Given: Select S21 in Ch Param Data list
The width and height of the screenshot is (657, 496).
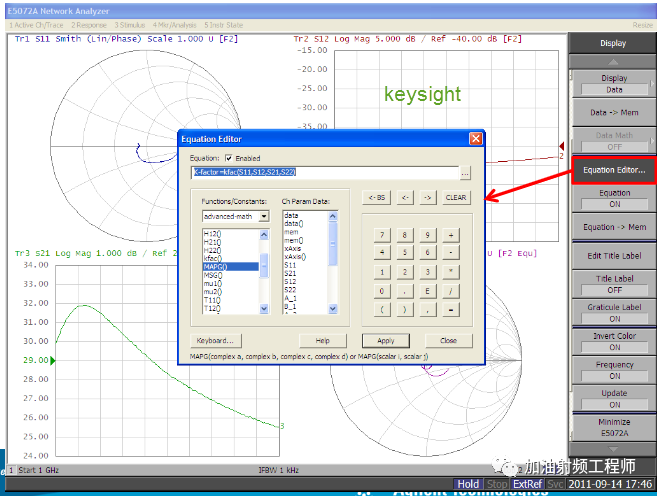Looking at the screenshot, I should [x=306, y=273].
